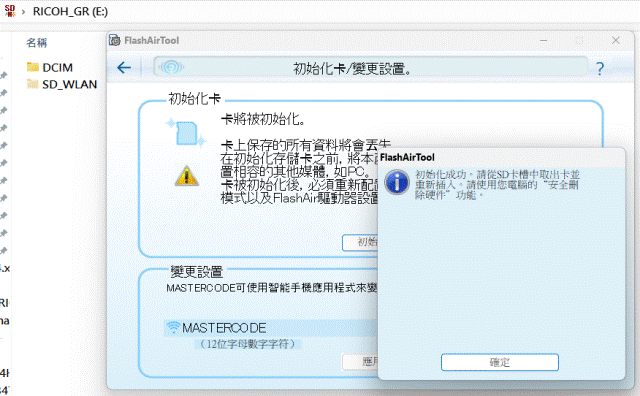Click the wireless signal icon in header
The width and height of the screenshot is (640, 396).
171,67
